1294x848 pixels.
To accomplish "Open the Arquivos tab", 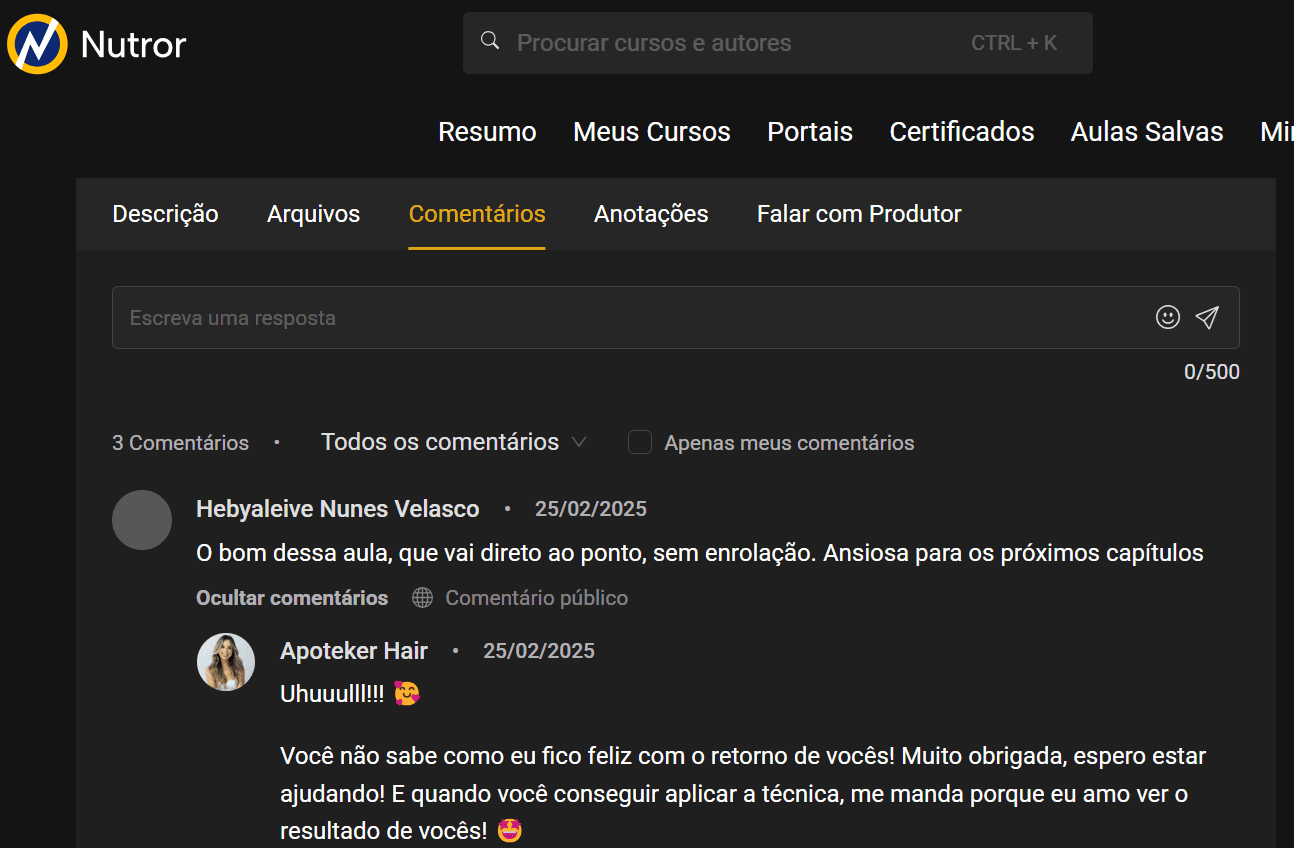I will click(x=313, y=214).
